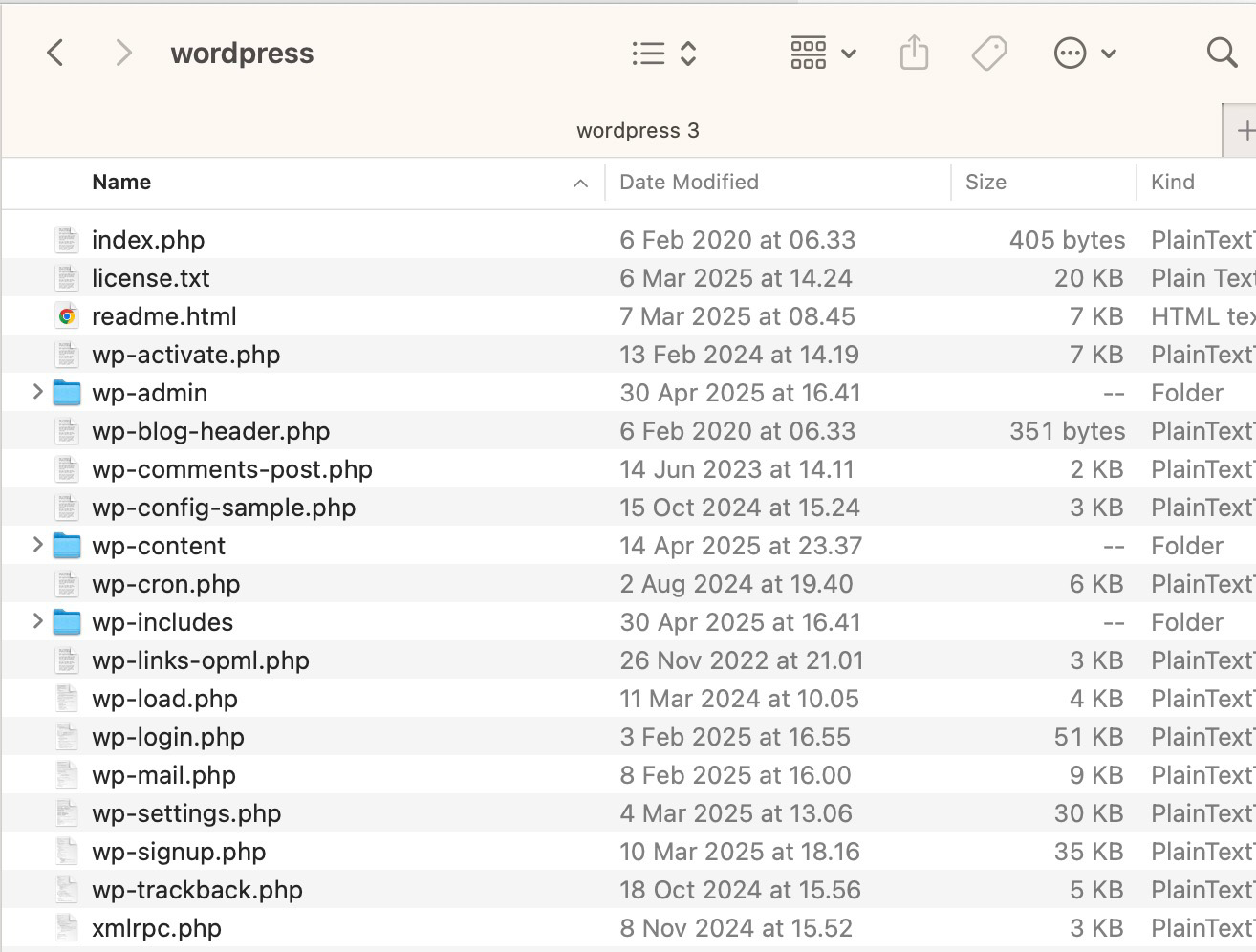
Task: Sort by the Kind column header
Action: pos(1173,183)
